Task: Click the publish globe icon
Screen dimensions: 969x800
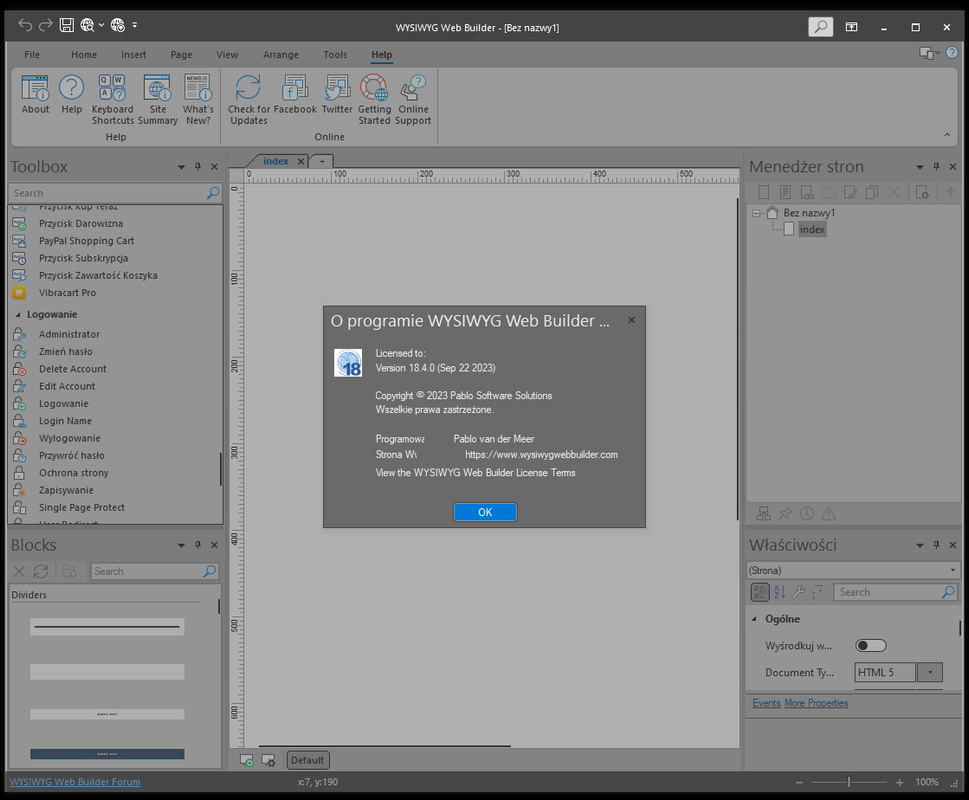Action: pos(117,25)
